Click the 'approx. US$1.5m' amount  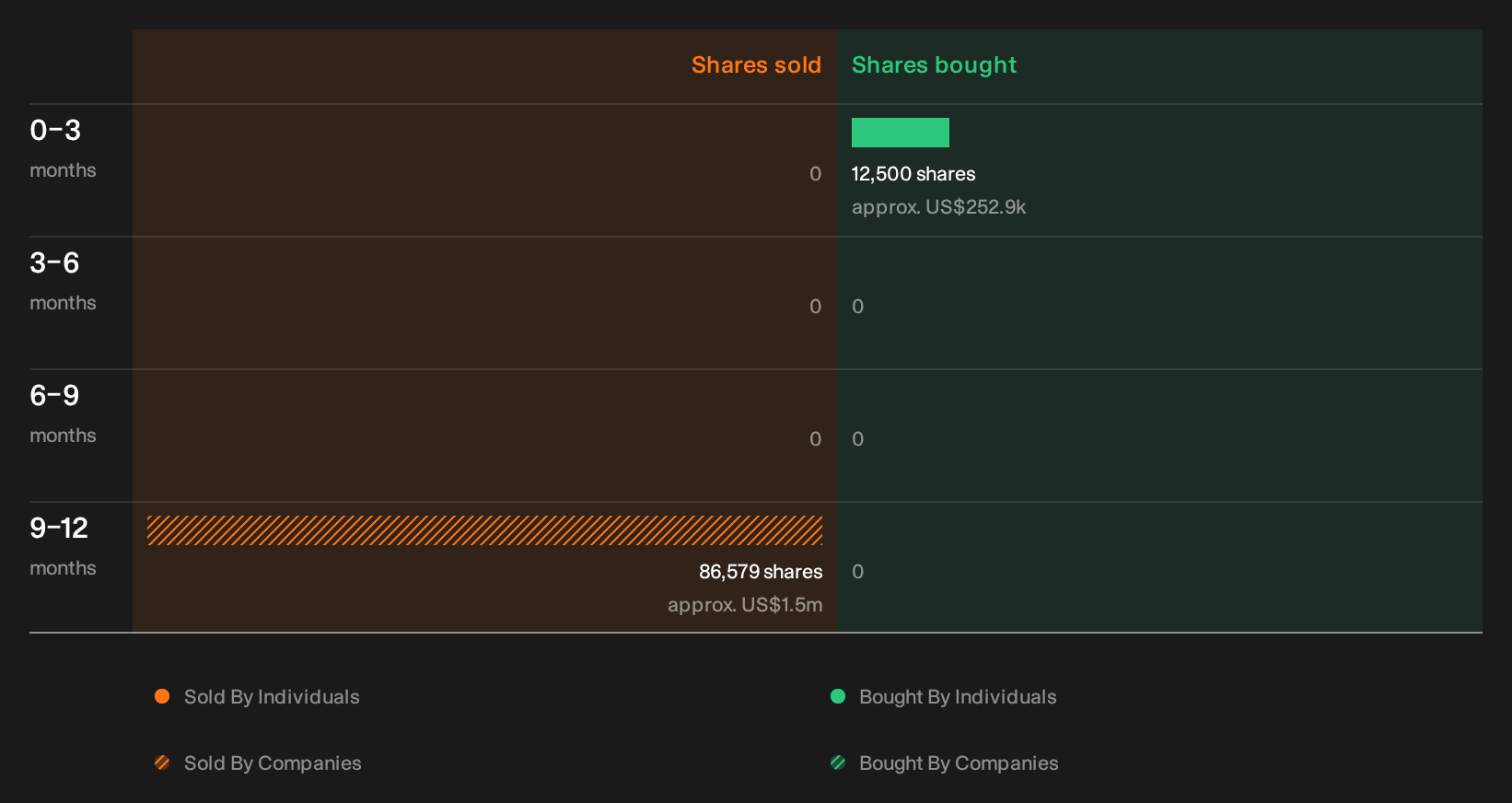coord(745,605)
